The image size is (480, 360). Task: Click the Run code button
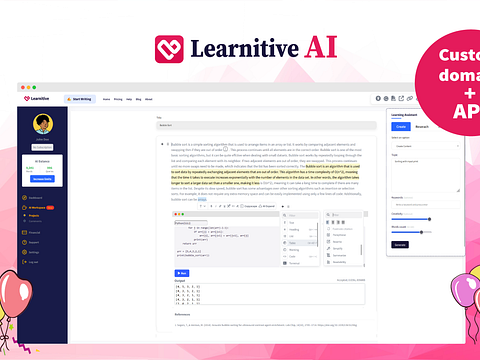[182, 273]
